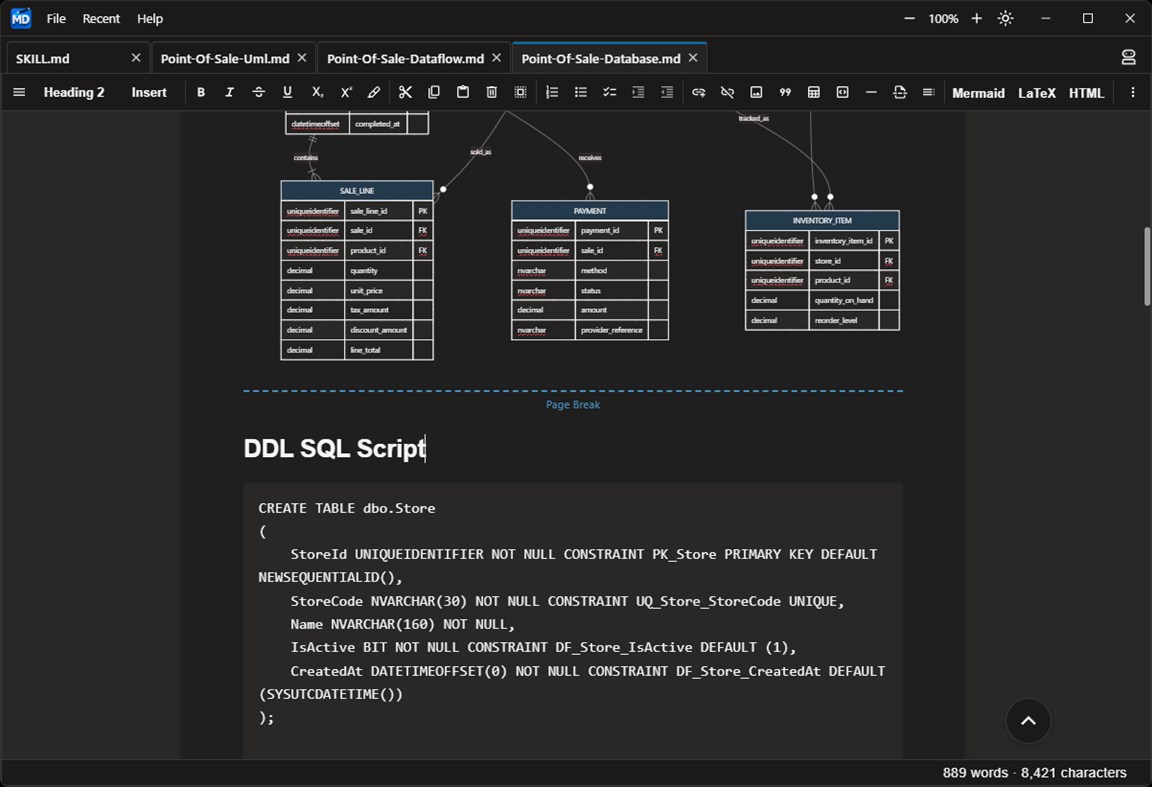Insert a numbered list

552,93
